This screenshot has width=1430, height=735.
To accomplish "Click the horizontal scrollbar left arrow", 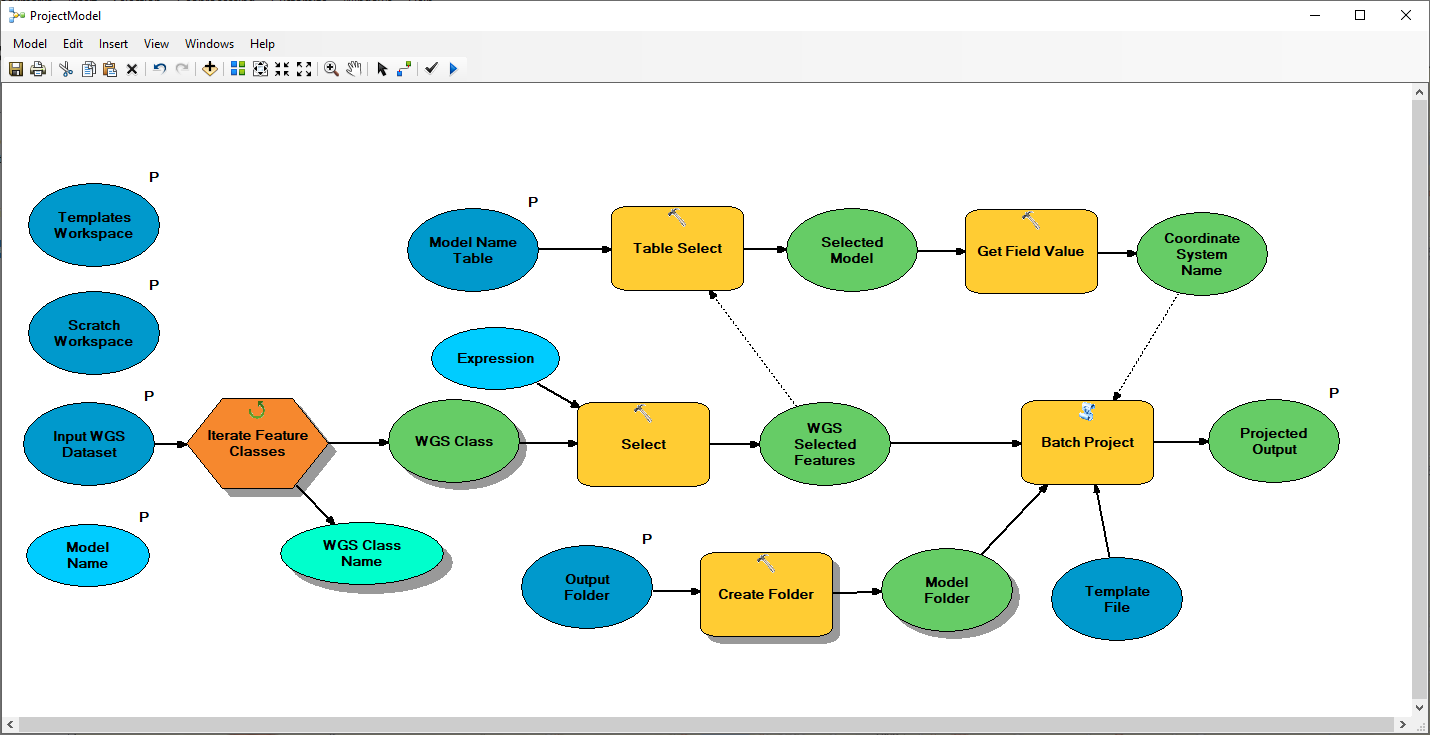I will (10, 724).
